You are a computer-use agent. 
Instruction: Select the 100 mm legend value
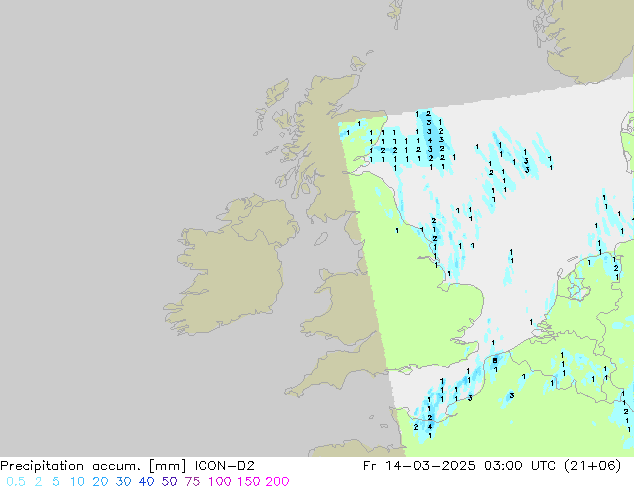(220, 482)
